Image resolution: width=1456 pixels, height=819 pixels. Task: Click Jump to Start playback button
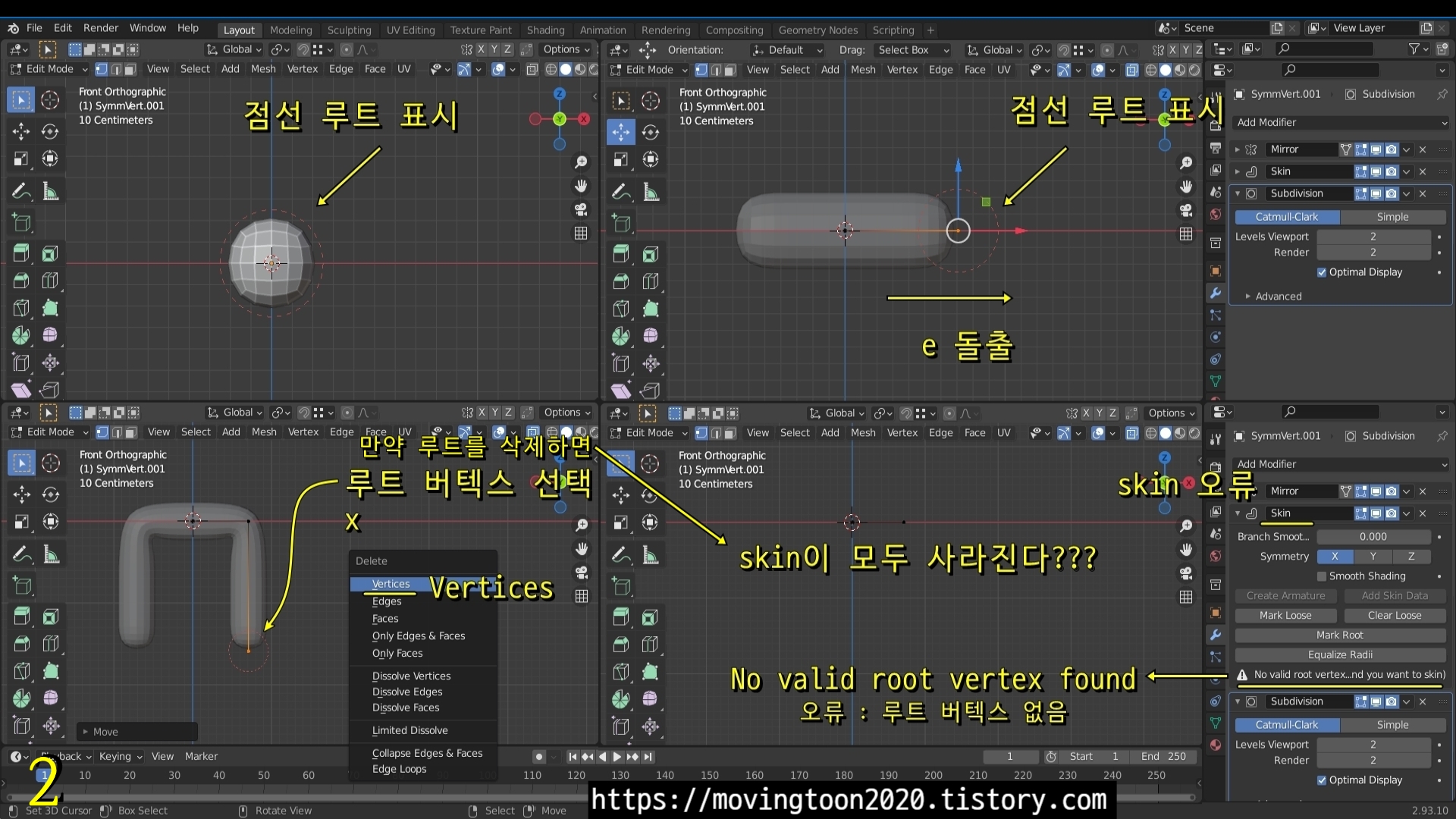(573, 756)
